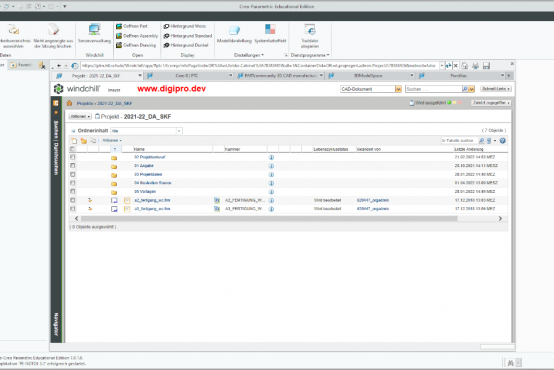Click the new folder icon in the table toolbar
The height and width of the screenshot is (370, 554).
coord(84,141)
